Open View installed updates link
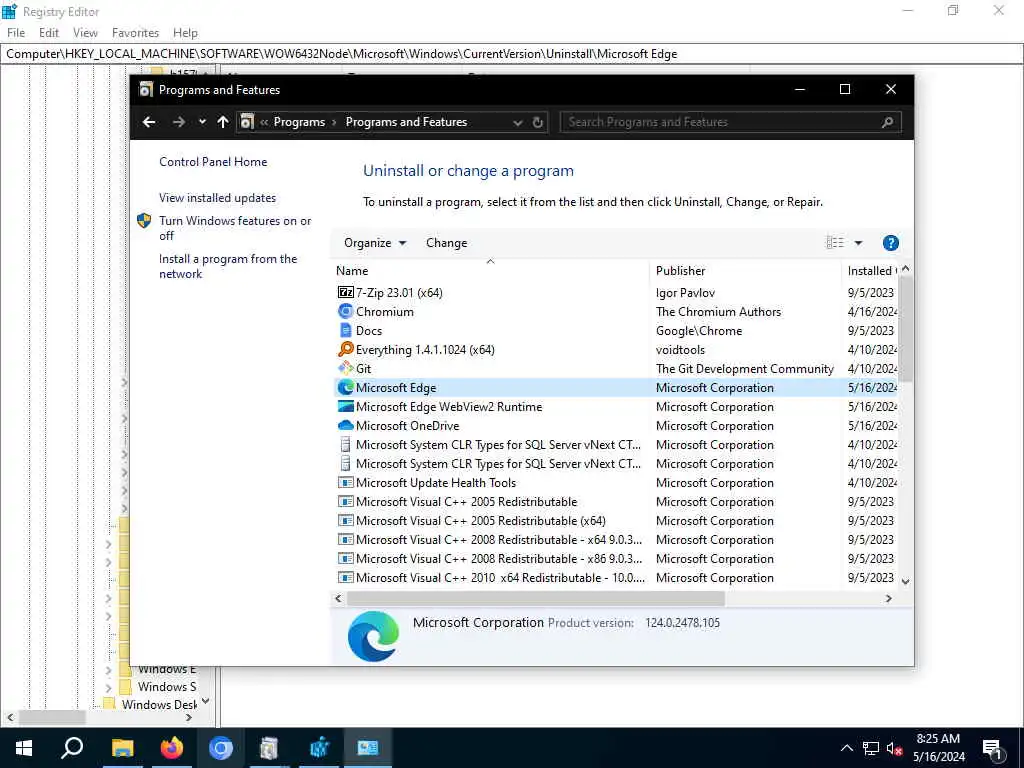The width and height of the screenshot is (1024, 768). pyautogui.click(x=217, y=198)
